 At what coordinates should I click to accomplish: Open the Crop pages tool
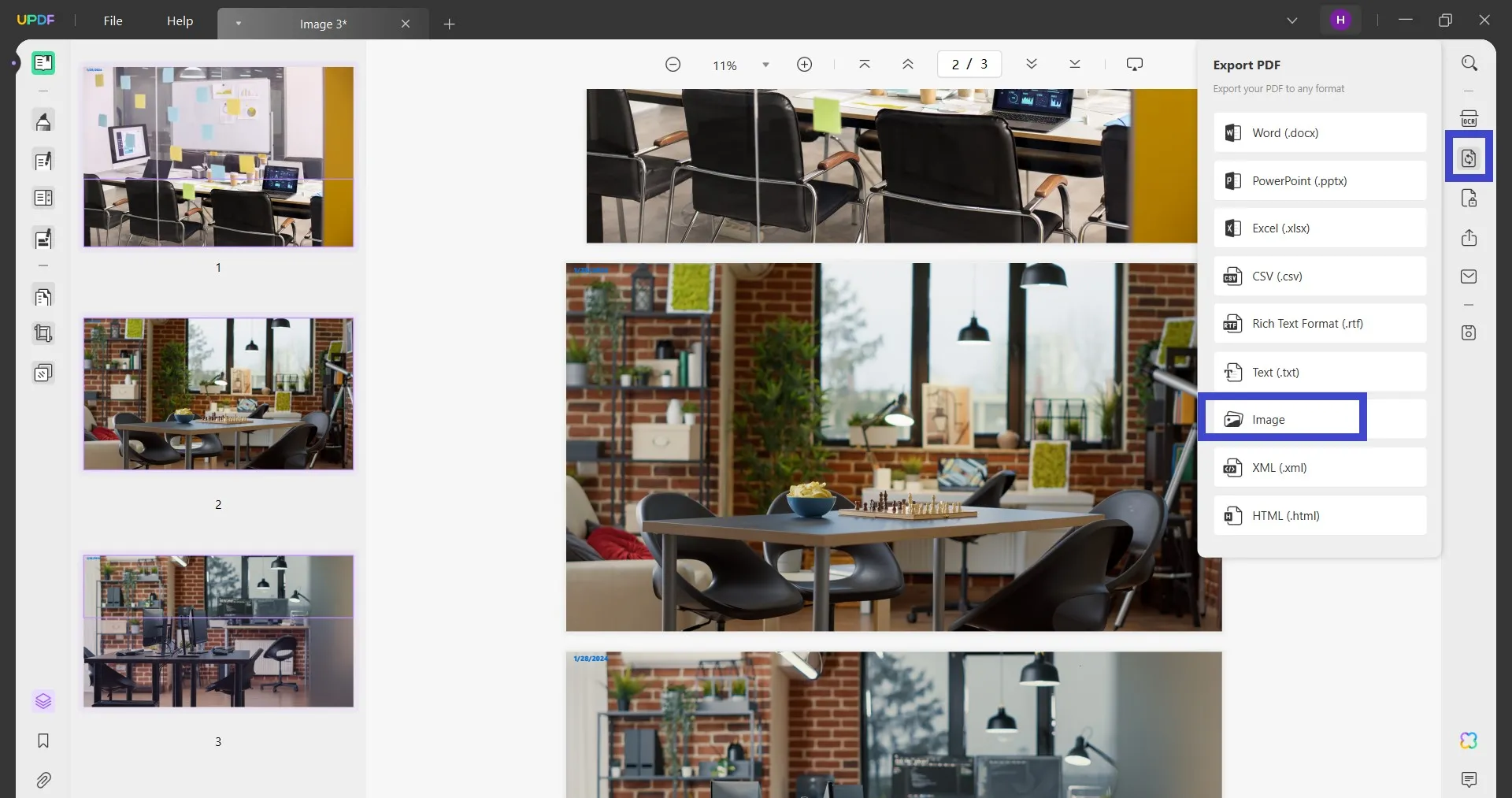click(43, 334)
